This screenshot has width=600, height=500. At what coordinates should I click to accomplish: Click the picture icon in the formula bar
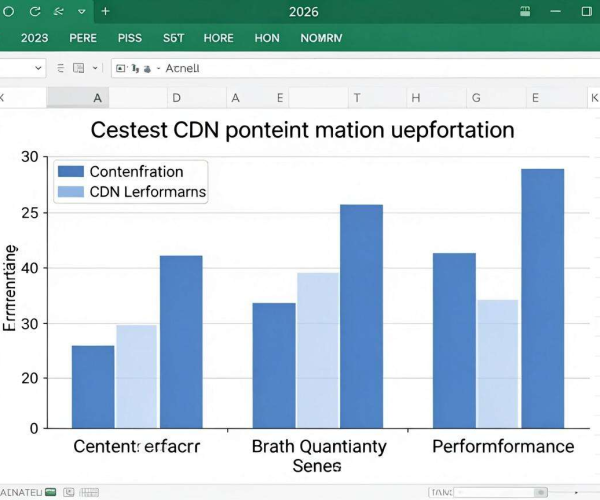tap(121, 68)
